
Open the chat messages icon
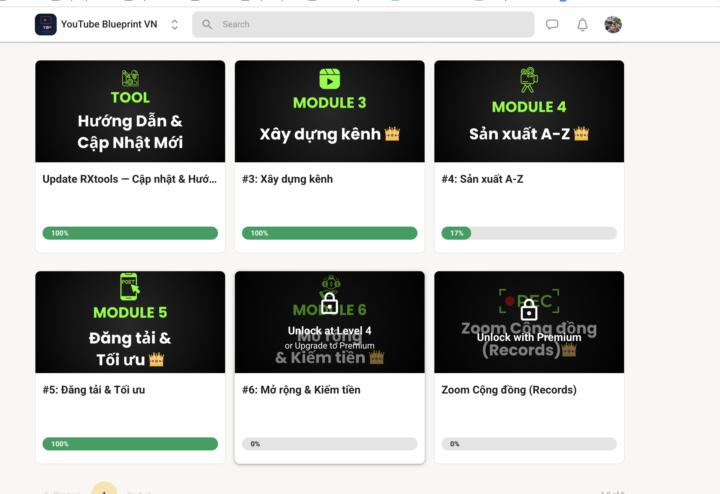click(x=552, y=24)
